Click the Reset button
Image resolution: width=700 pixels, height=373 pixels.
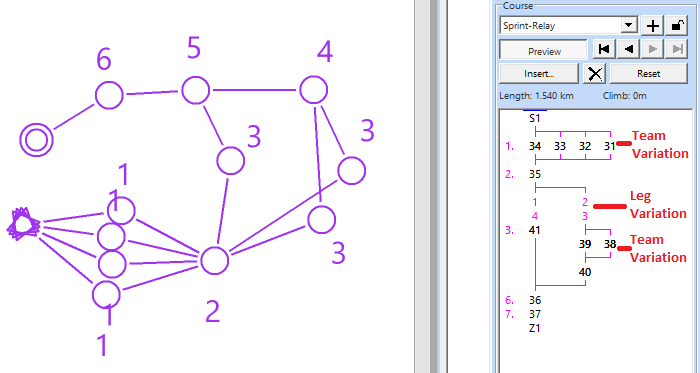click(x=648, y=74)
